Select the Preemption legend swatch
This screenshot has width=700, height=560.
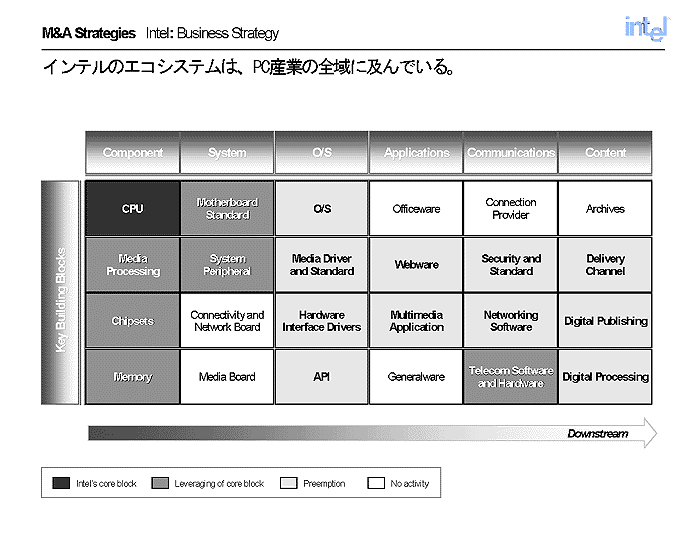[288, 484]
